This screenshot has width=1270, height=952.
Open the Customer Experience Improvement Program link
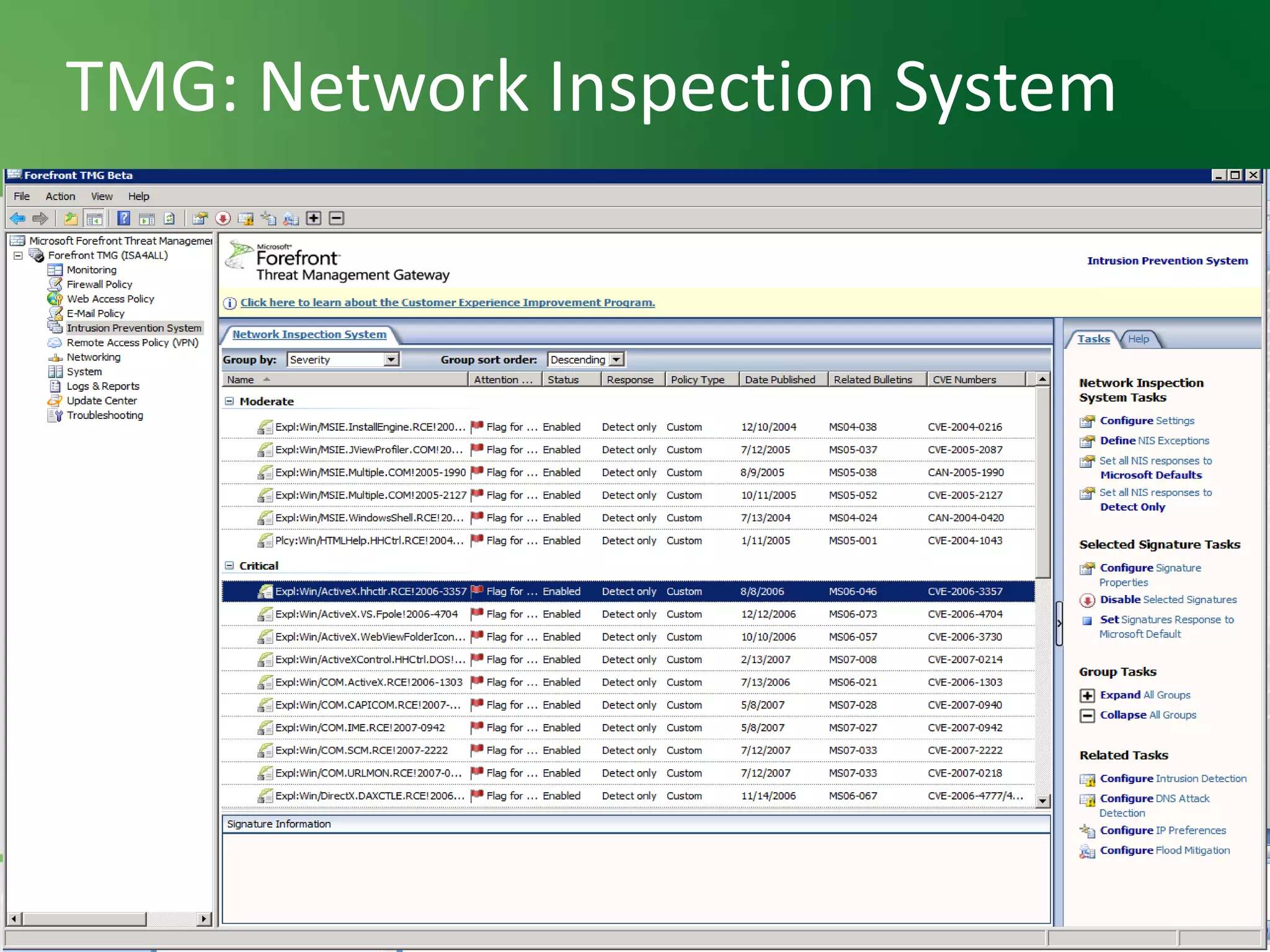tap(448, 302)
